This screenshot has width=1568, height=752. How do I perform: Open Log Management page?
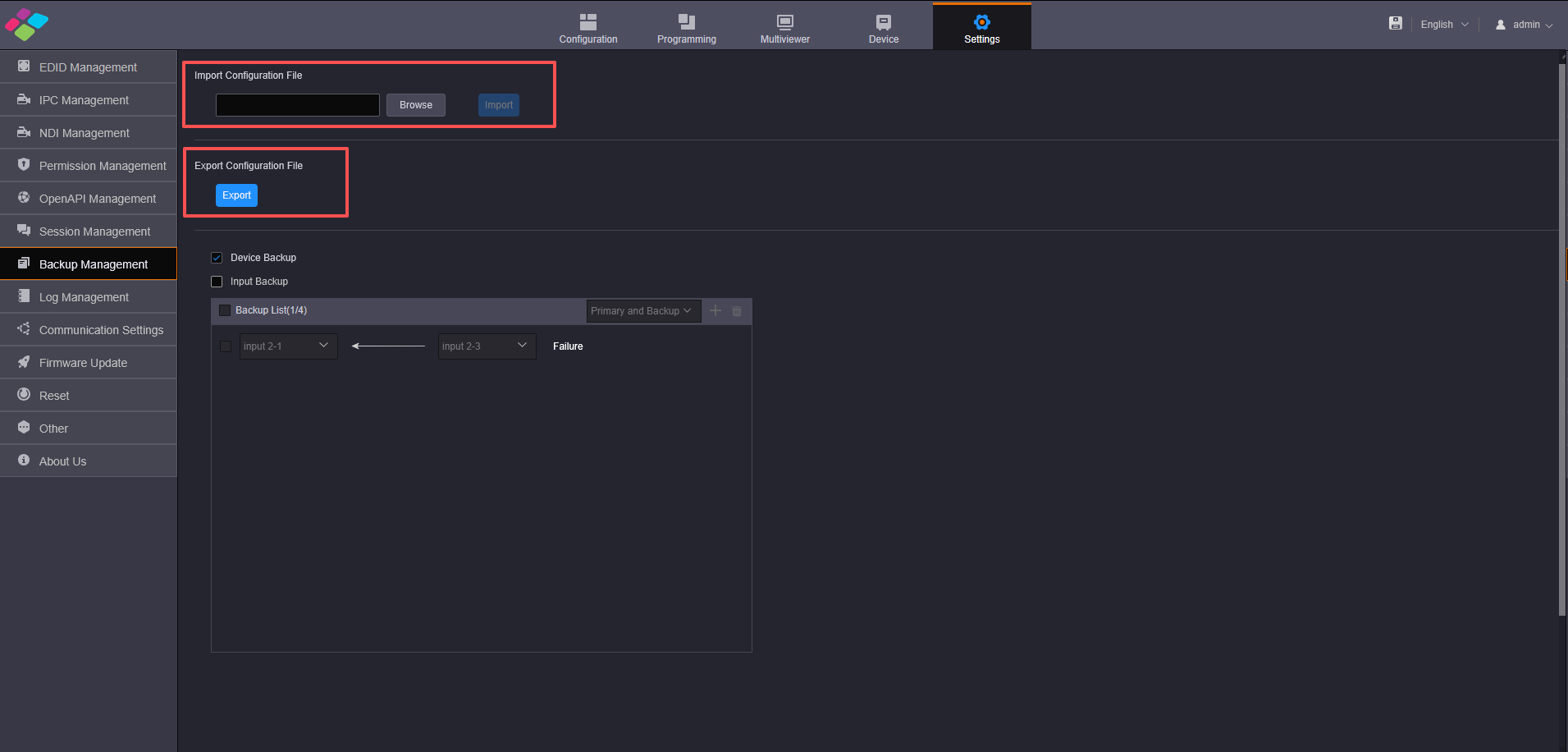[x=89, y=296]
